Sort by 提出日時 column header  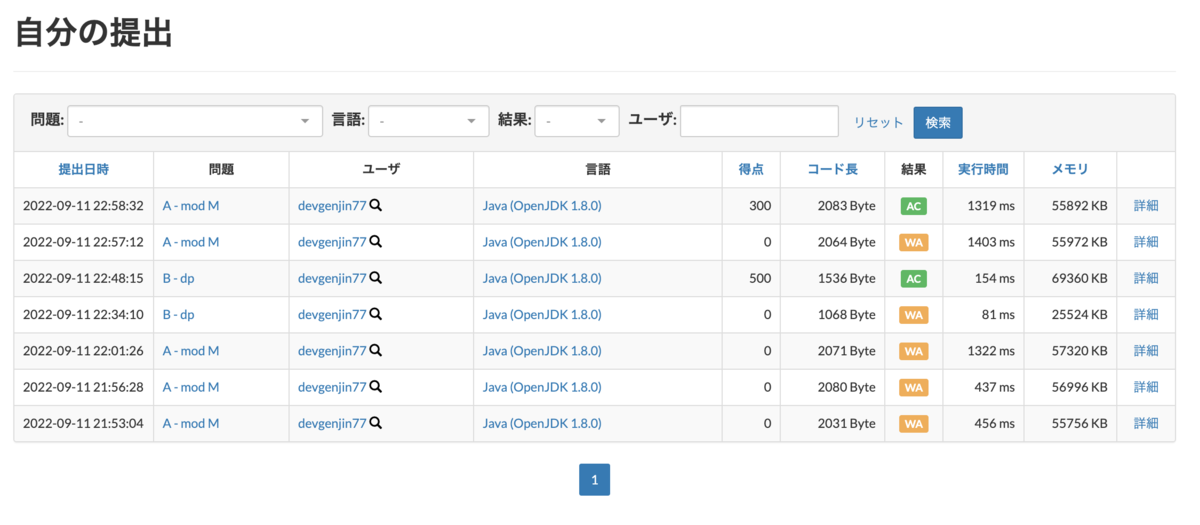click(x=84, y=170)
